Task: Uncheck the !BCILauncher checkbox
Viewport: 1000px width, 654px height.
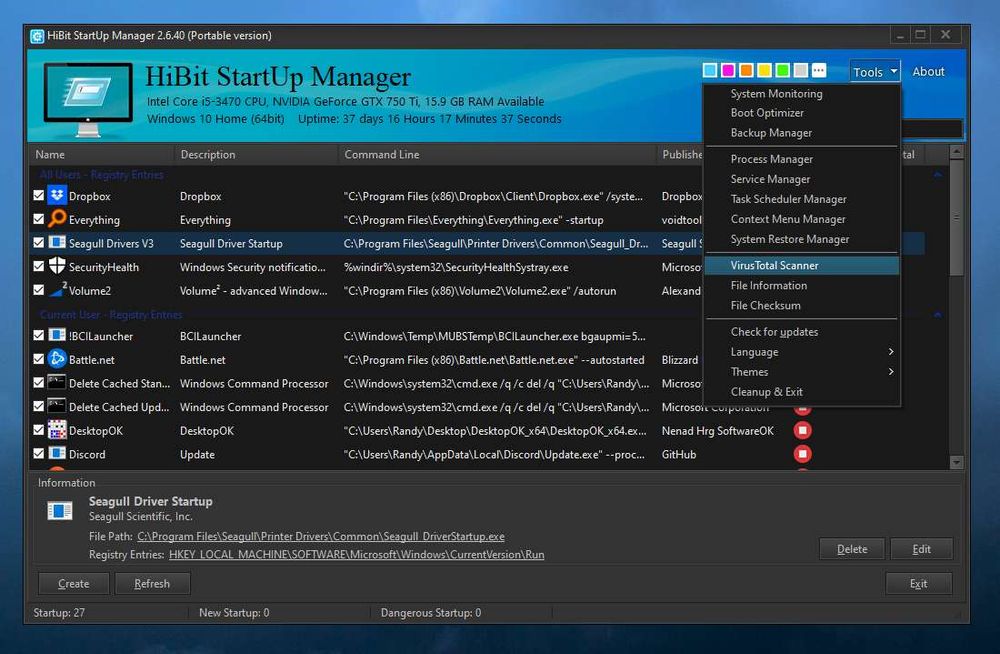Action: pyautogui.click(x=38, y=335)
